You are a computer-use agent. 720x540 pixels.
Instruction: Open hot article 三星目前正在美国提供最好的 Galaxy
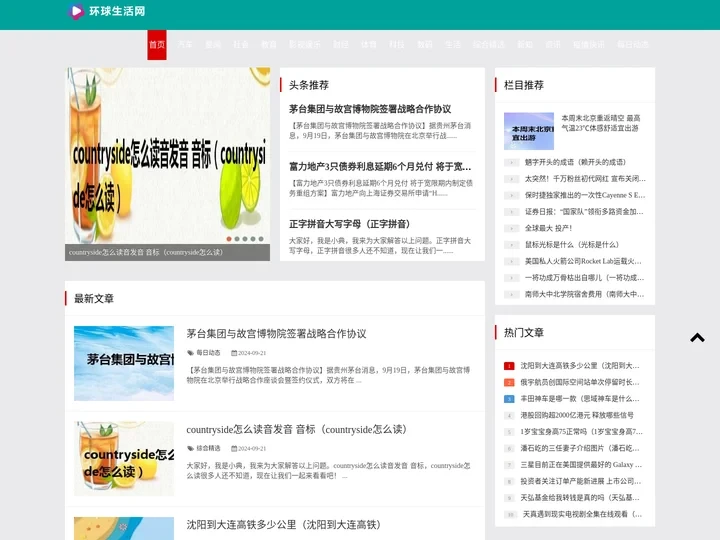[581, 465]
